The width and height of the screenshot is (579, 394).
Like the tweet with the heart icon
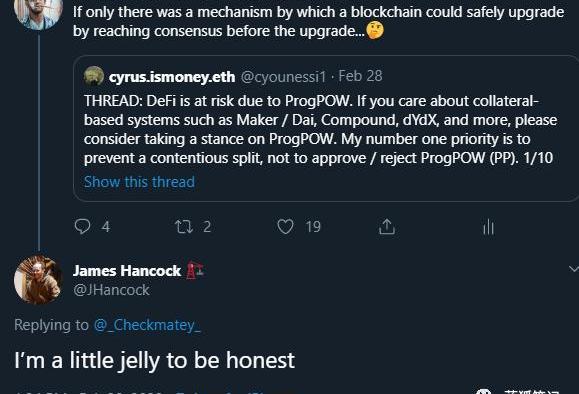[285, 227]
